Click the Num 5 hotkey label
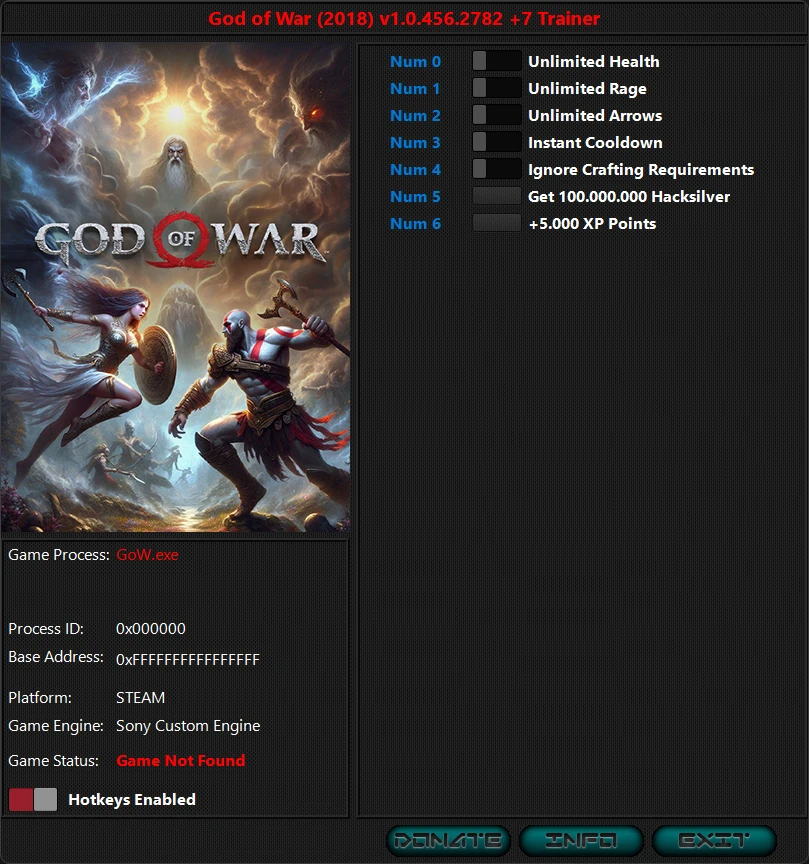809x864 pixels. point(416,196)
